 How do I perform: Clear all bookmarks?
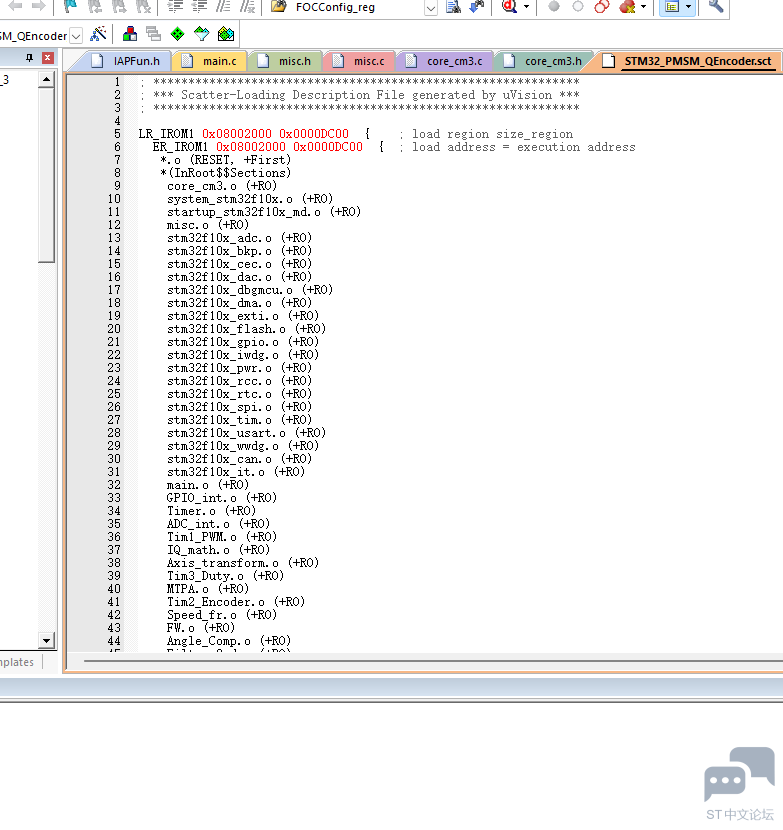[x=143, y=6]
